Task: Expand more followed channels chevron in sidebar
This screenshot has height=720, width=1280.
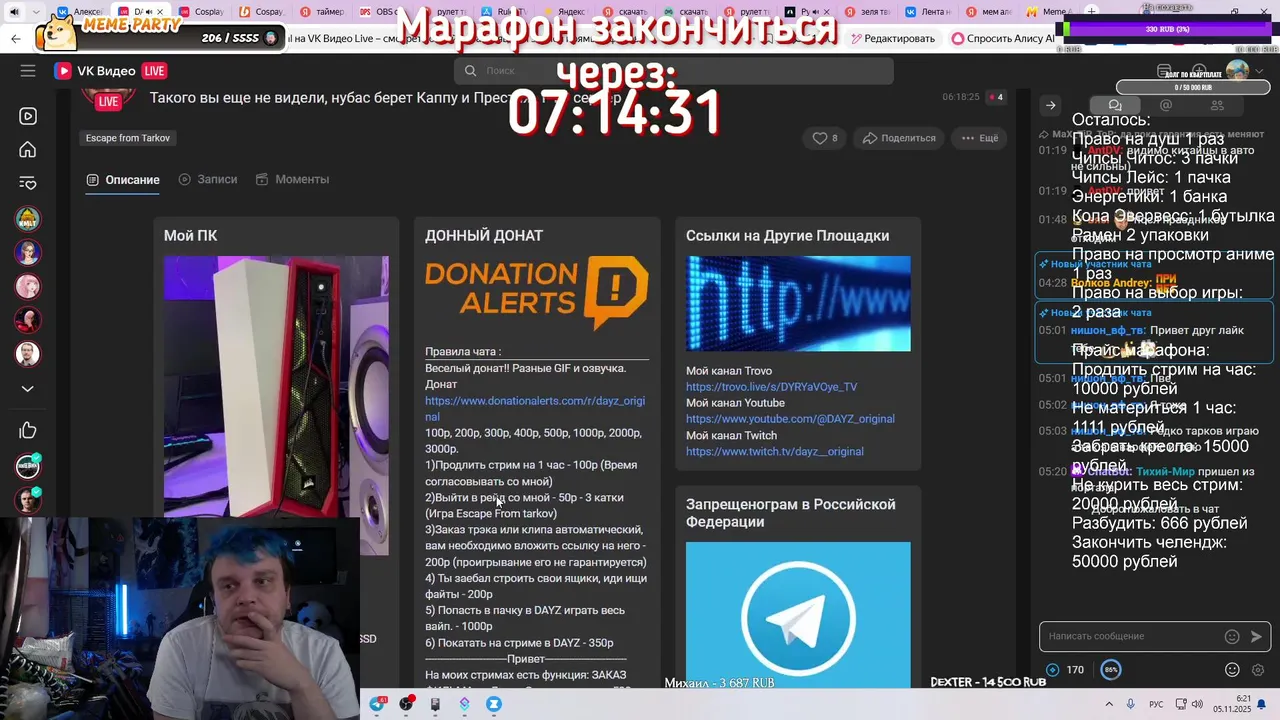Action: tap(28, 389)
